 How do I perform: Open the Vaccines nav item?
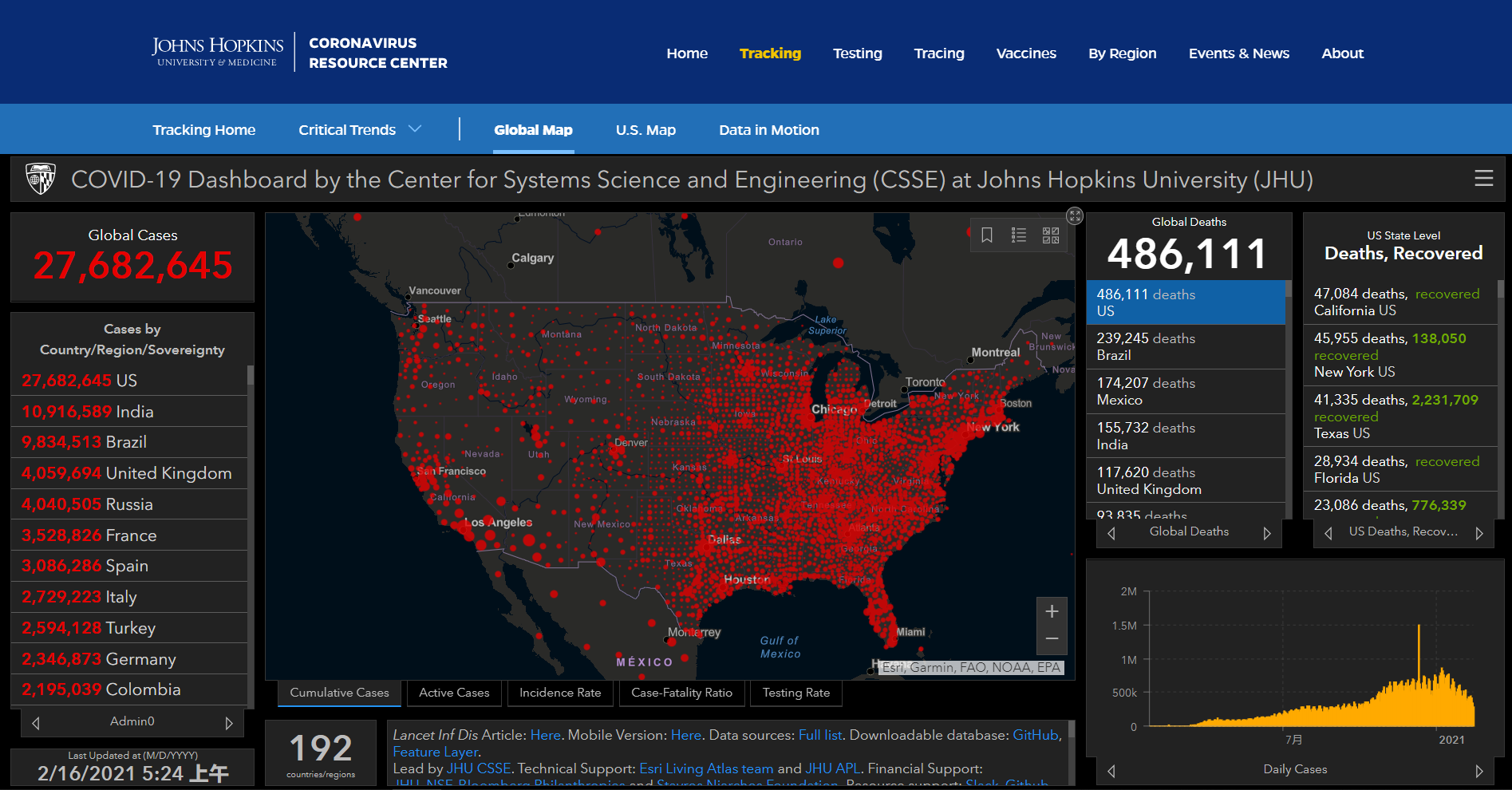click(x=1026, y=53)
